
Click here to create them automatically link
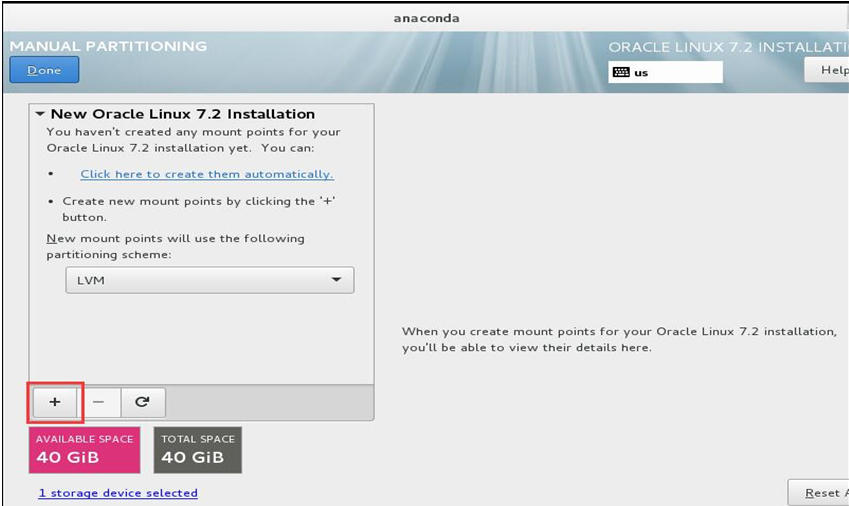(x=207, y=174)
